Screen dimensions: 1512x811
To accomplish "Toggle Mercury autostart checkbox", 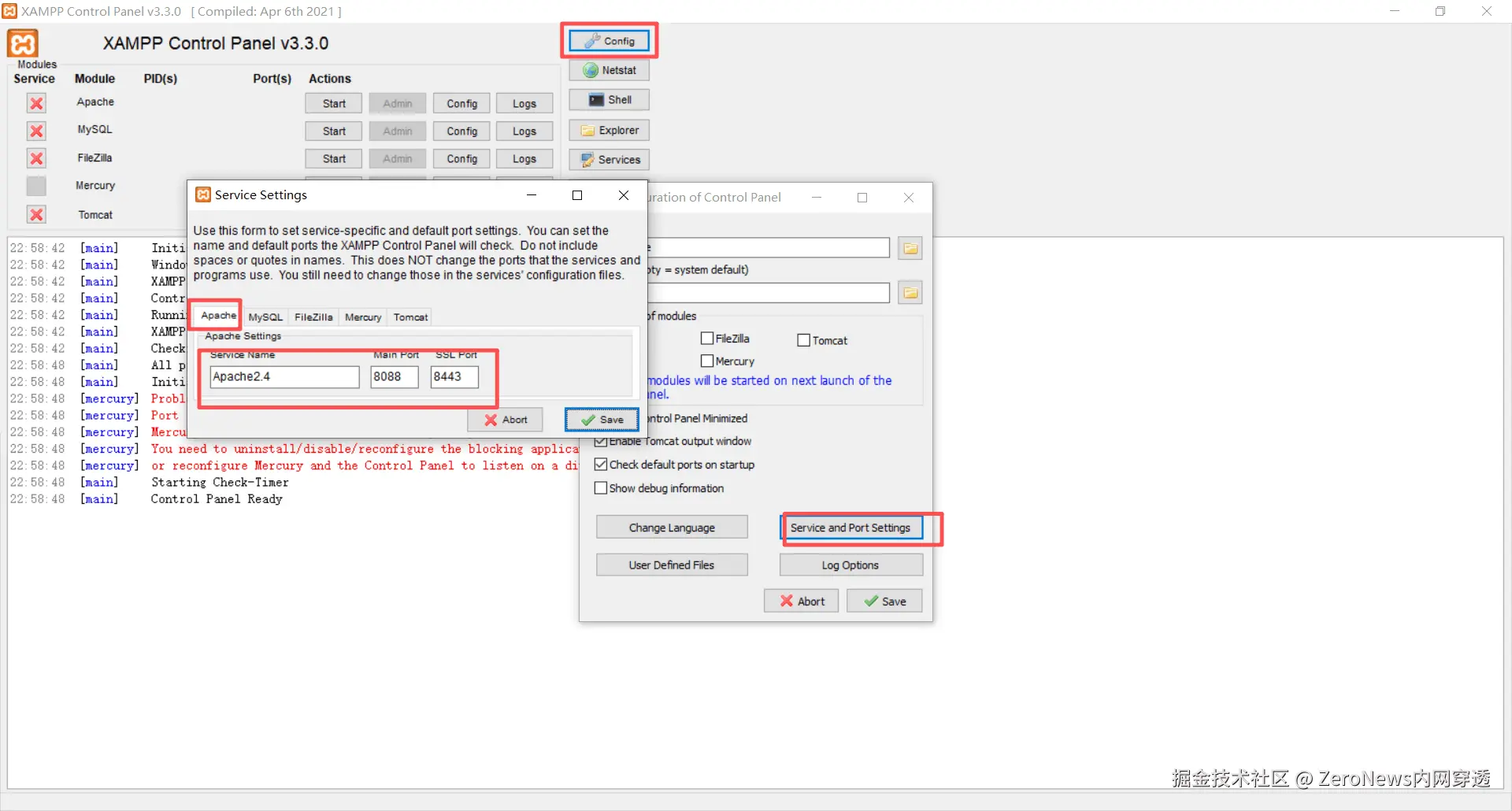I will [x=707, y=361].
